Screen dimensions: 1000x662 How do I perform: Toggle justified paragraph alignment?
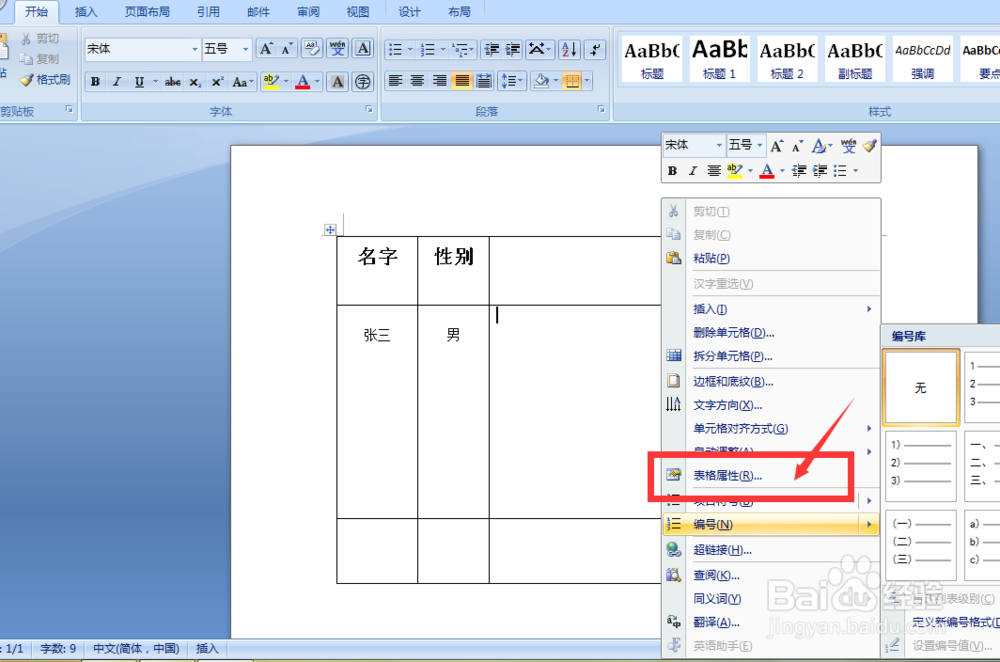pyautogui.click(x=462, y=81)
